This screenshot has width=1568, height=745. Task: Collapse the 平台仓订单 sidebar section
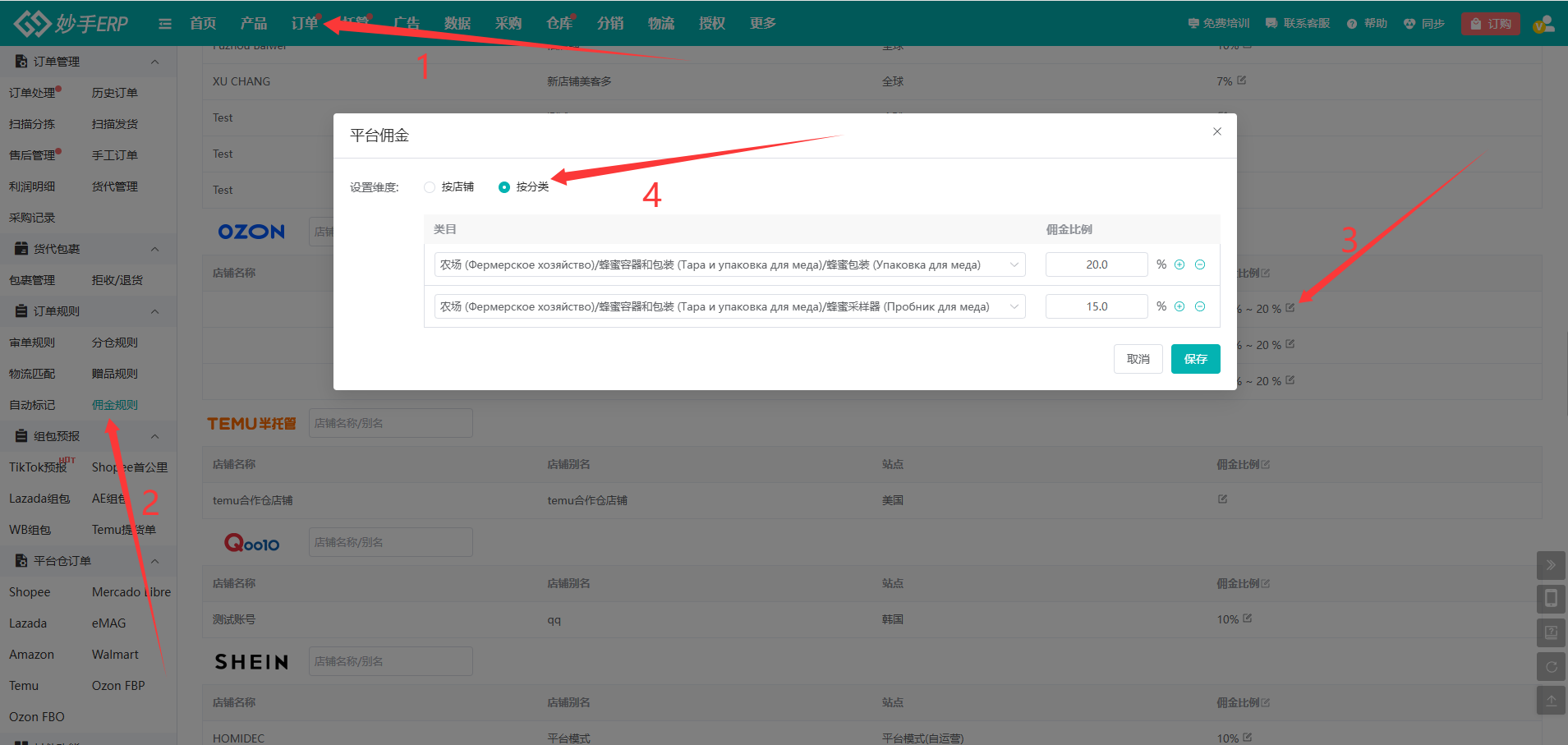[x=155, y=561]
